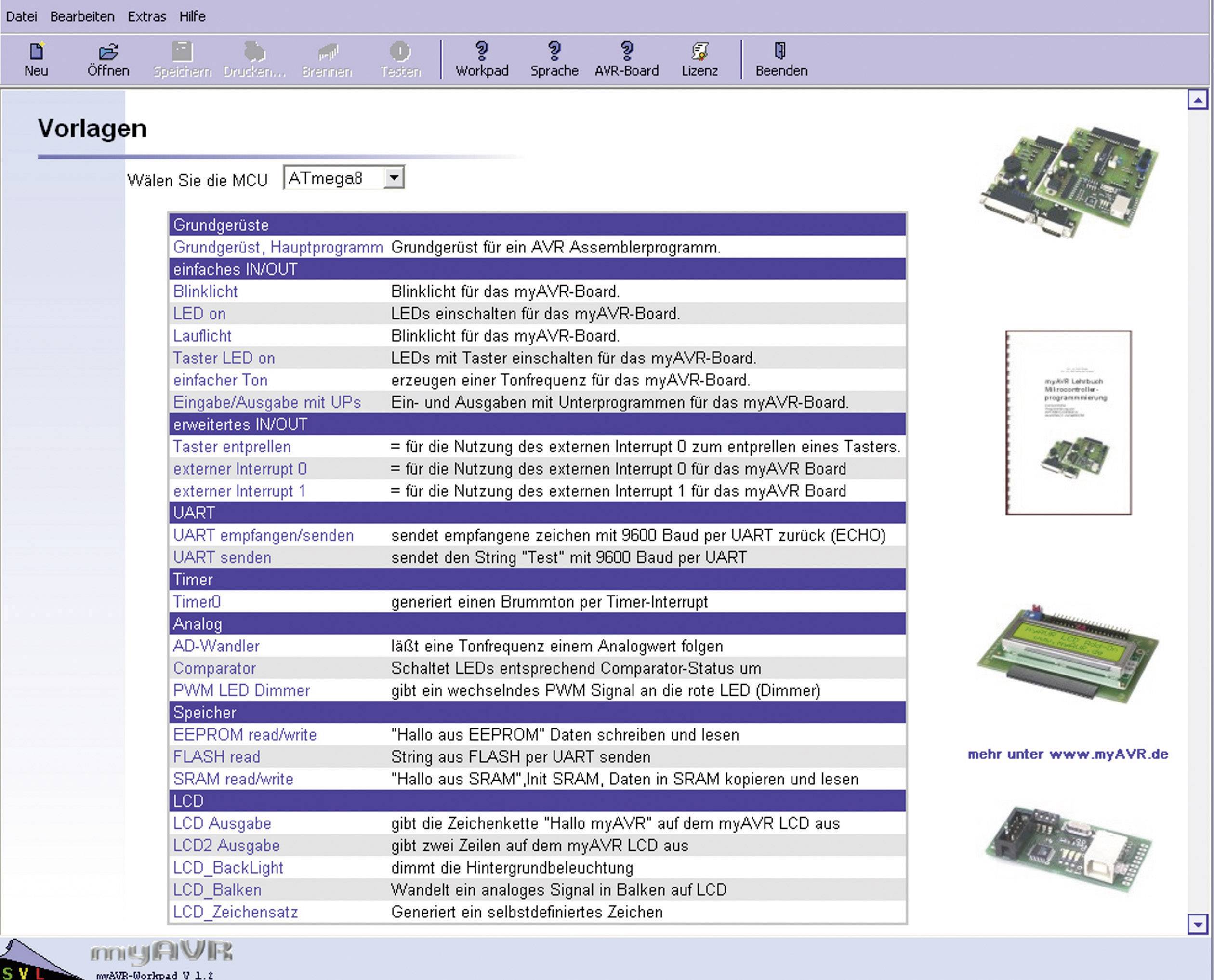Image resolution: width=1214 pixels, height=980 pixels.
Task: Click the Speicher section header
Action: 537,713
